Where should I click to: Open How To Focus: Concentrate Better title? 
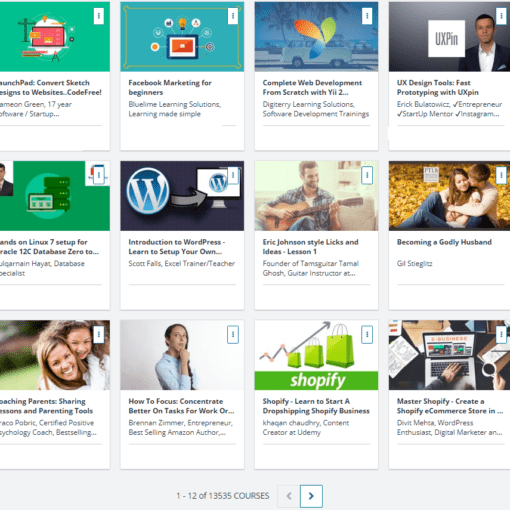181,406
